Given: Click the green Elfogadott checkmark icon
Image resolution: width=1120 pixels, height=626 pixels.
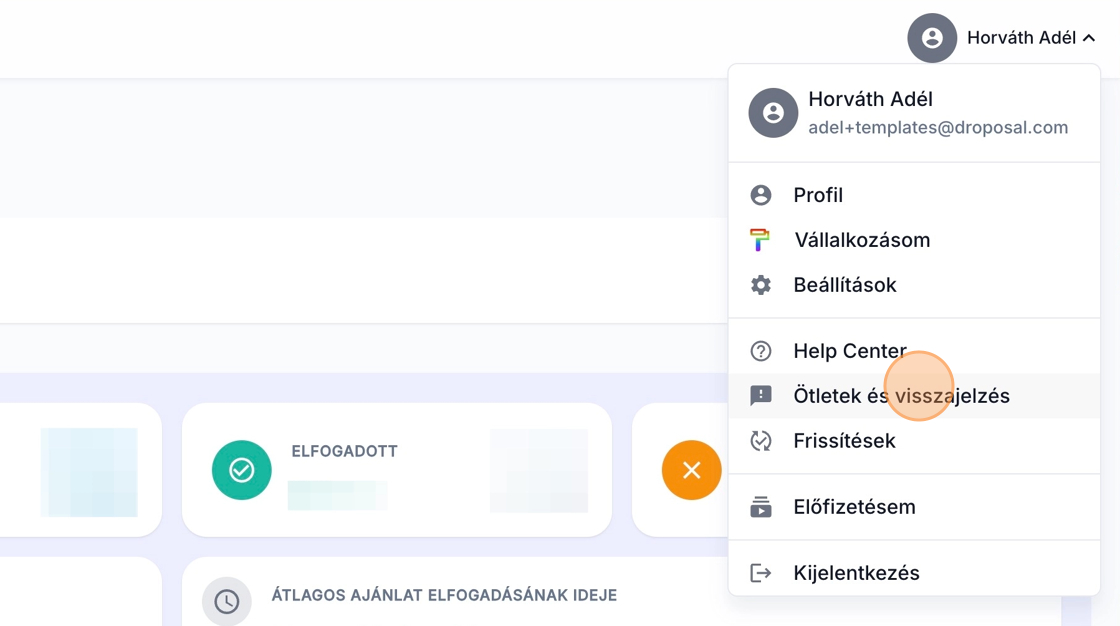Looking at the screenshot, I should click(x=241, y=470).
